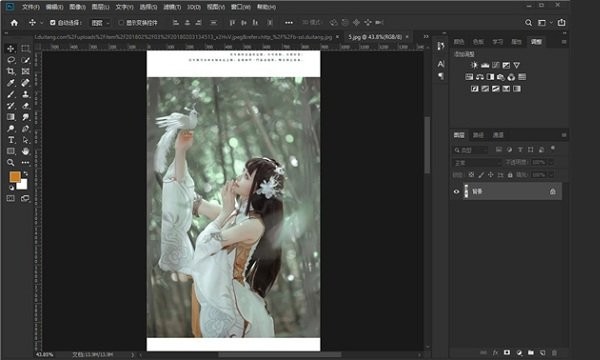Select the Crop tool
This screenshot has width=600, height=360.
click(x=11, y=71)
